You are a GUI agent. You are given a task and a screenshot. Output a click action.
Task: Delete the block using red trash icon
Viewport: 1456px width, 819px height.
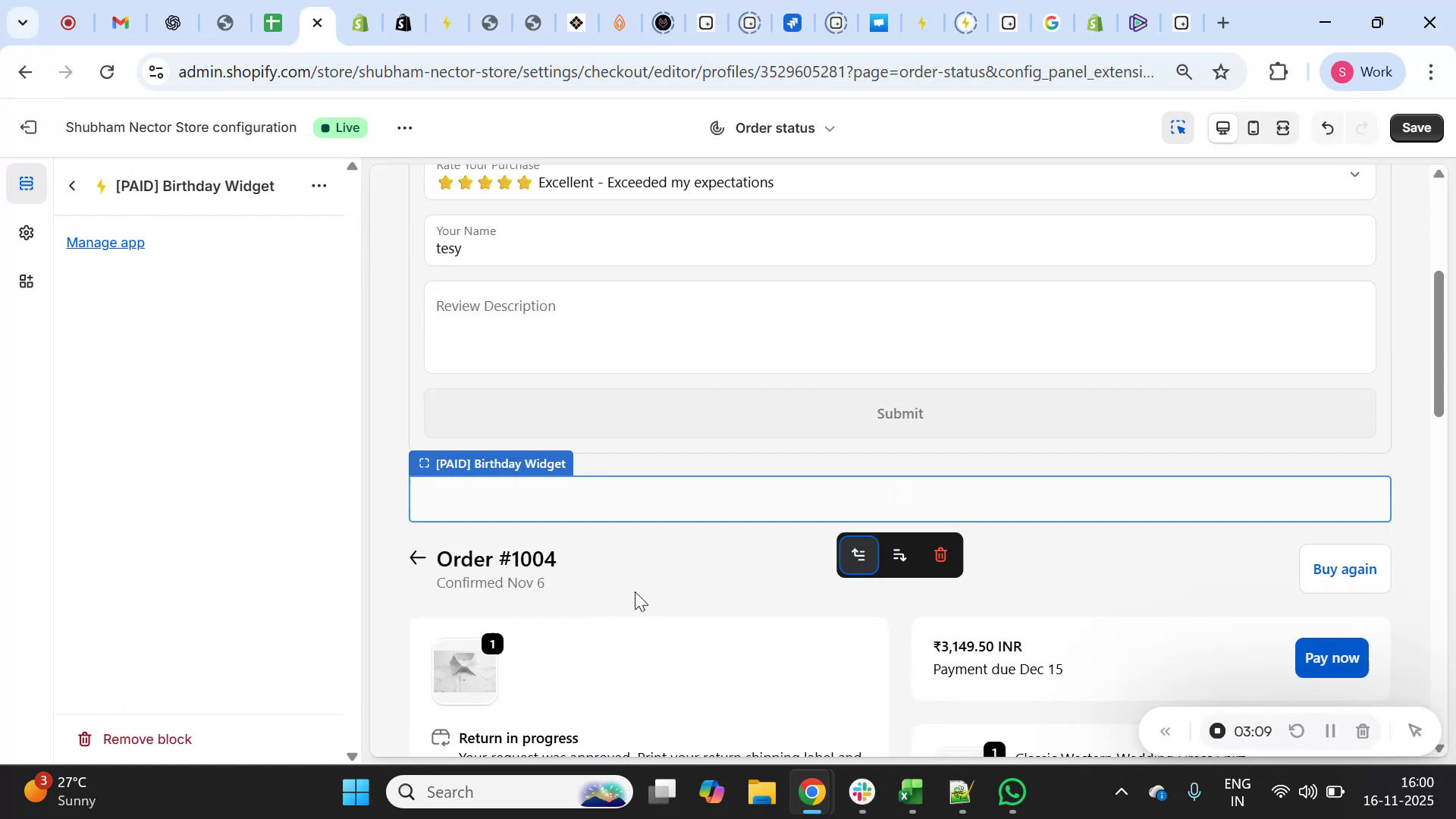pyautogui.click(x=940, y=554)
